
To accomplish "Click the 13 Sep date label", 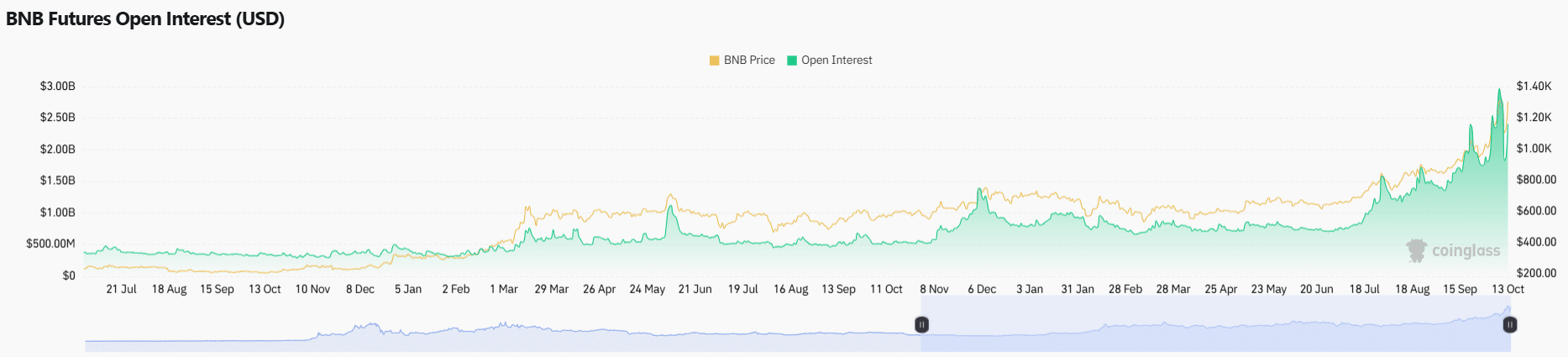I will click(x=839, y=289).
